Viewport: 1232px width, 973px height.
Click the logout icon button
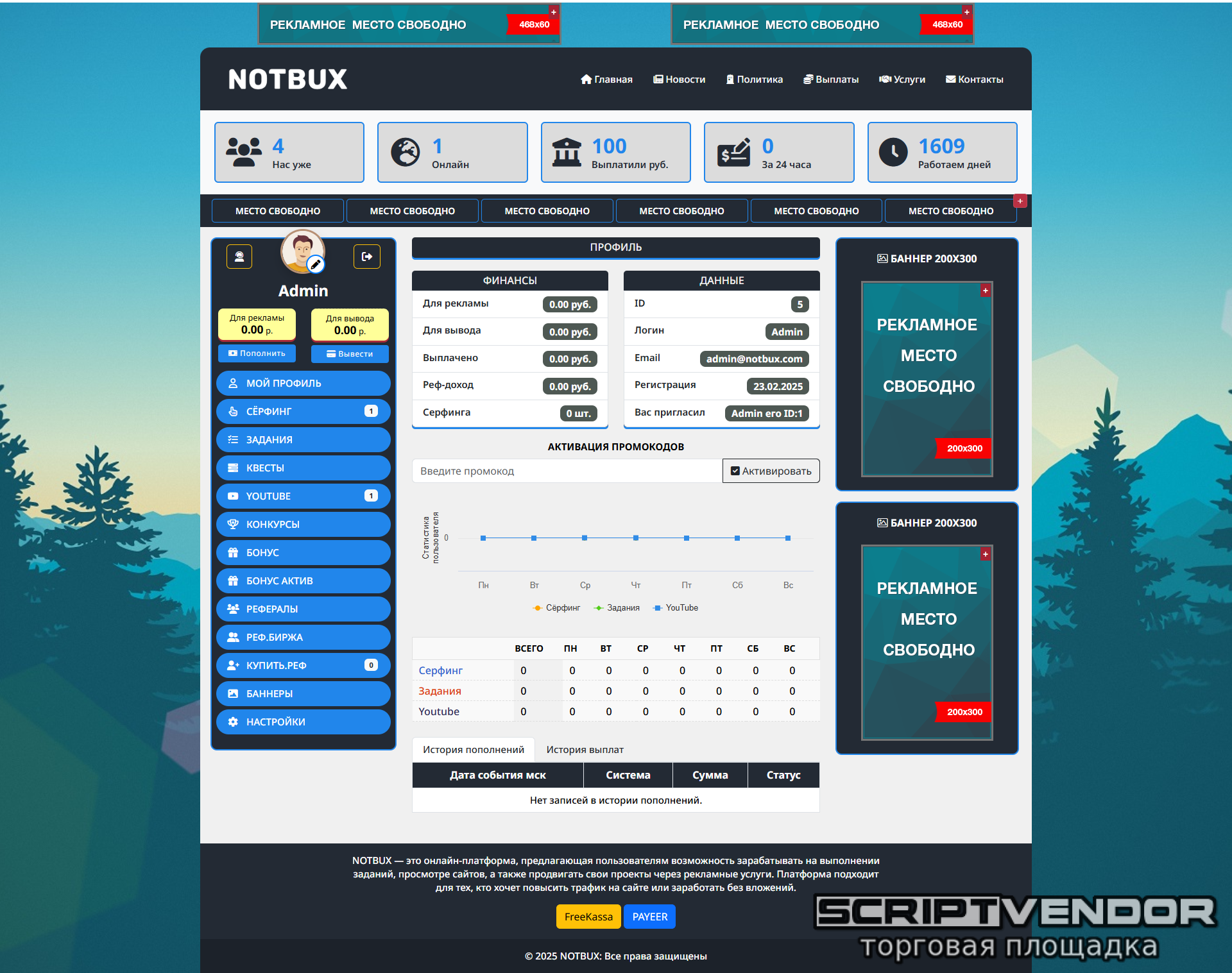tap(367, 257)
